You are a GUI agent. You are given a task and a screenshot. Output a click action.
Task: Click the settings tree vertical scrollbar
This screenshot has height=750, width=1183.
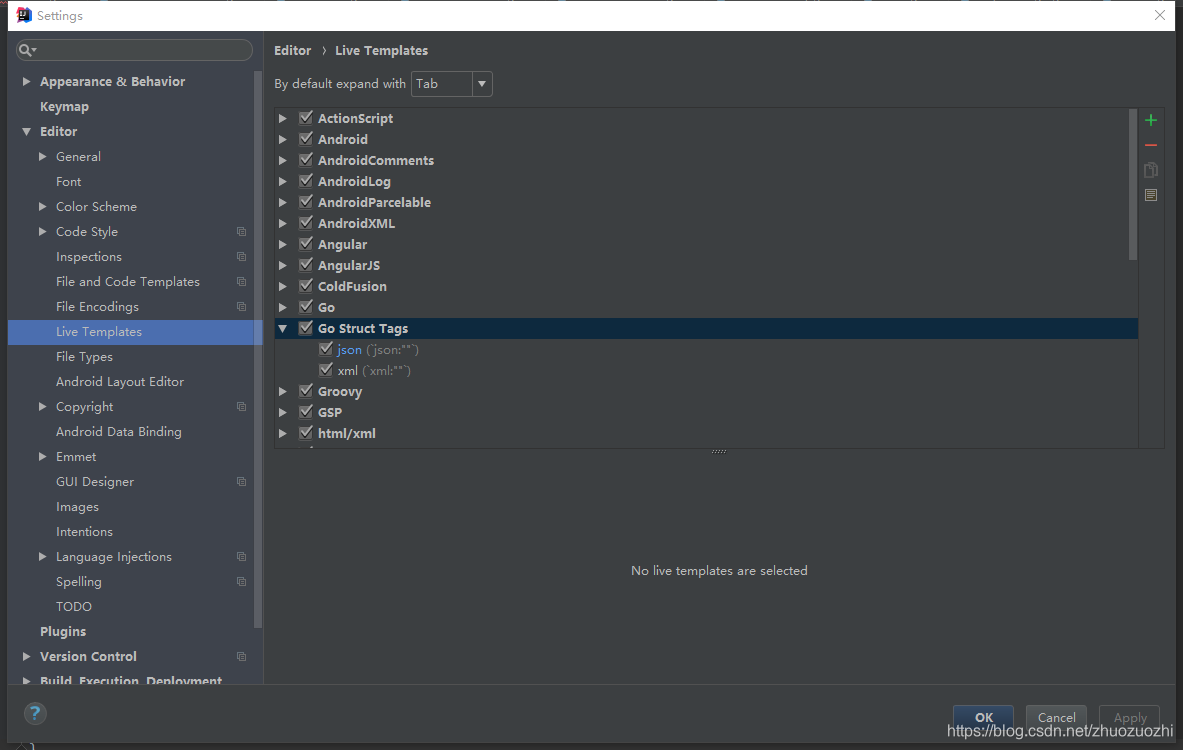click(258, 349)
